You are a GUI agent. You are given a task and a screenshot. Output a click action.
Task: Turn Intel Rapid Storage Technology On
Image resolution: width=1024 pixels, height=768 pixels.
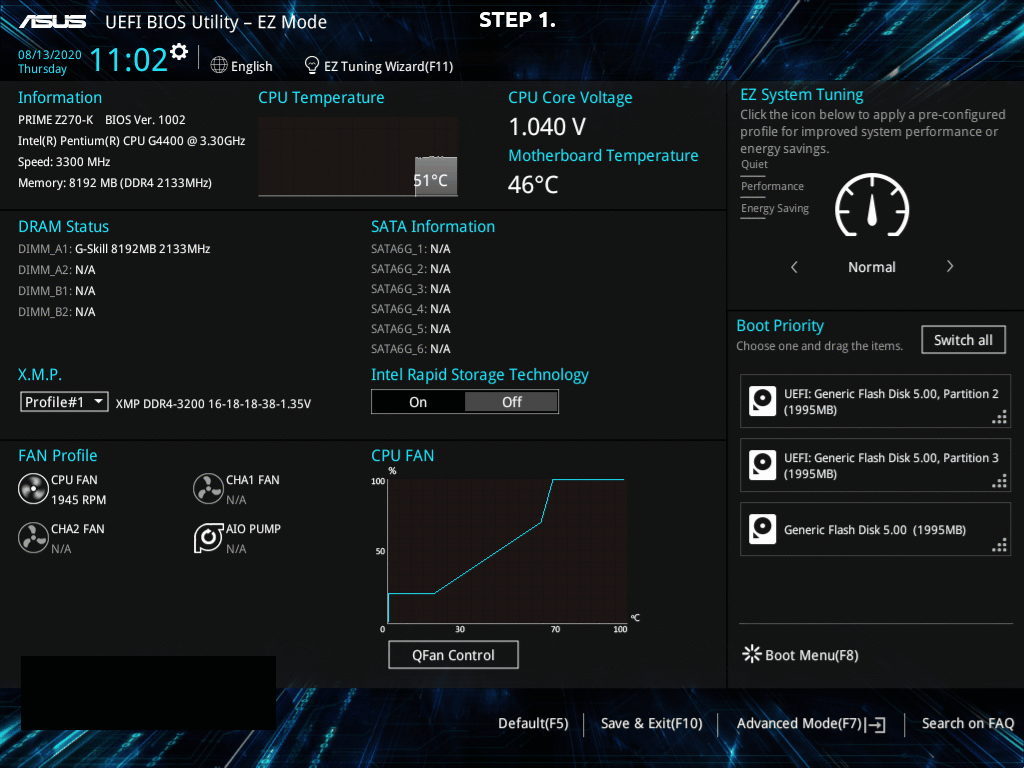tap(418, 402)
